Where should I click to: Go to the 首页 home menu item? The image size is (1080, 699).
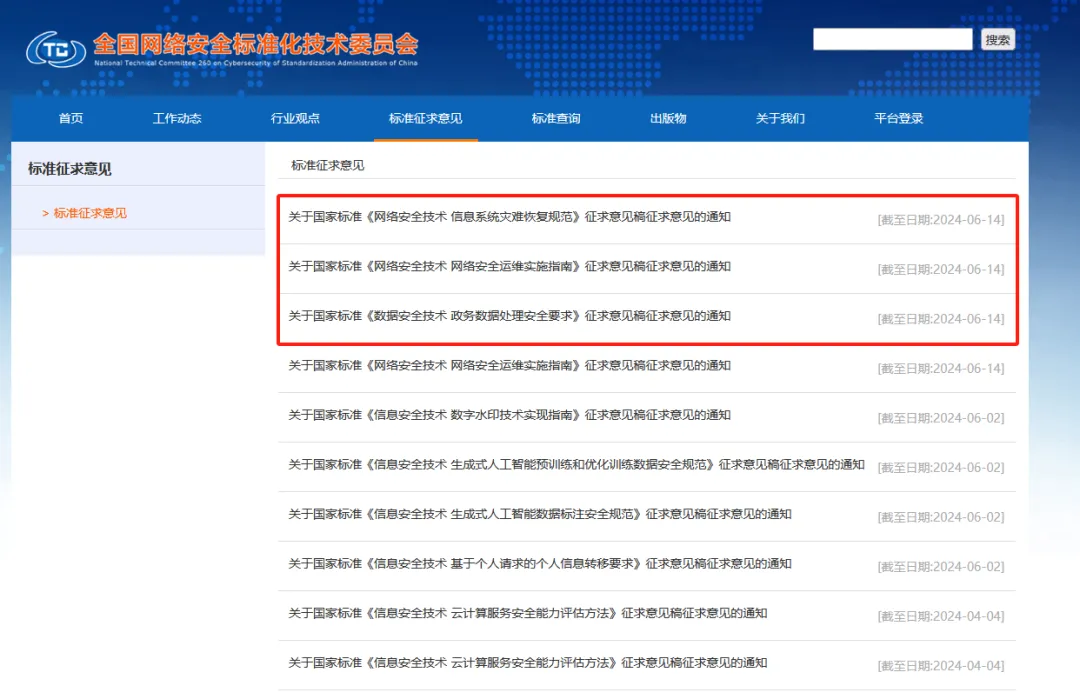[71, 119]
